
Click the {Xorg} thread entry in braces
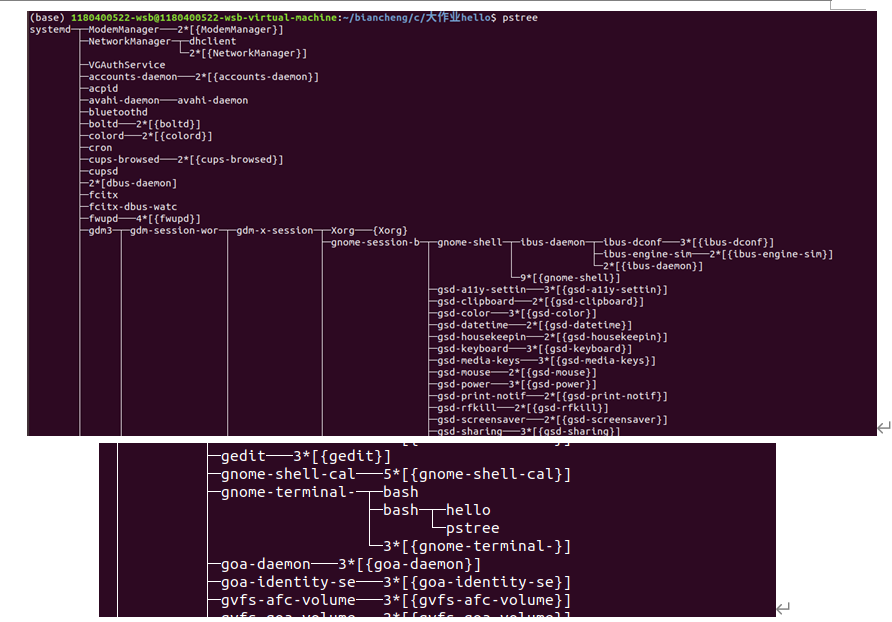coord(390,230)
